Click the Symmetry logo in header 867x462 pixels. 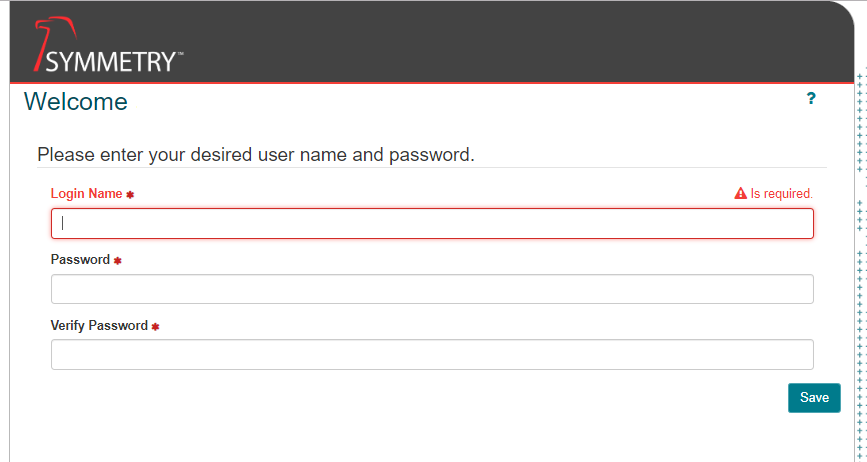pyautogui.click(x=108, y=44)
